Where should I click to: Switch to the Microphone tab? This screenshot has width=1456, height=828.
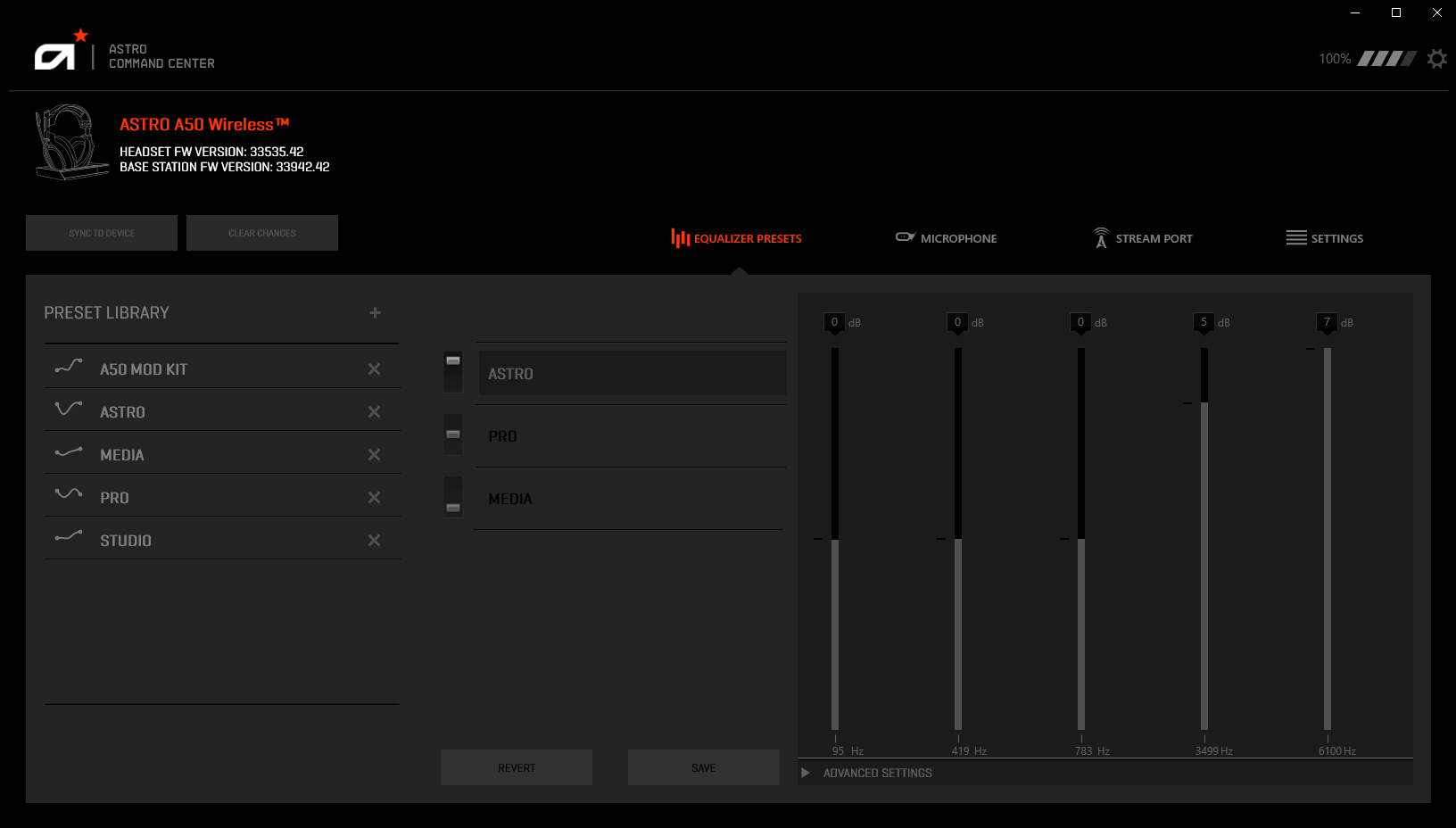tap(946, 237)
